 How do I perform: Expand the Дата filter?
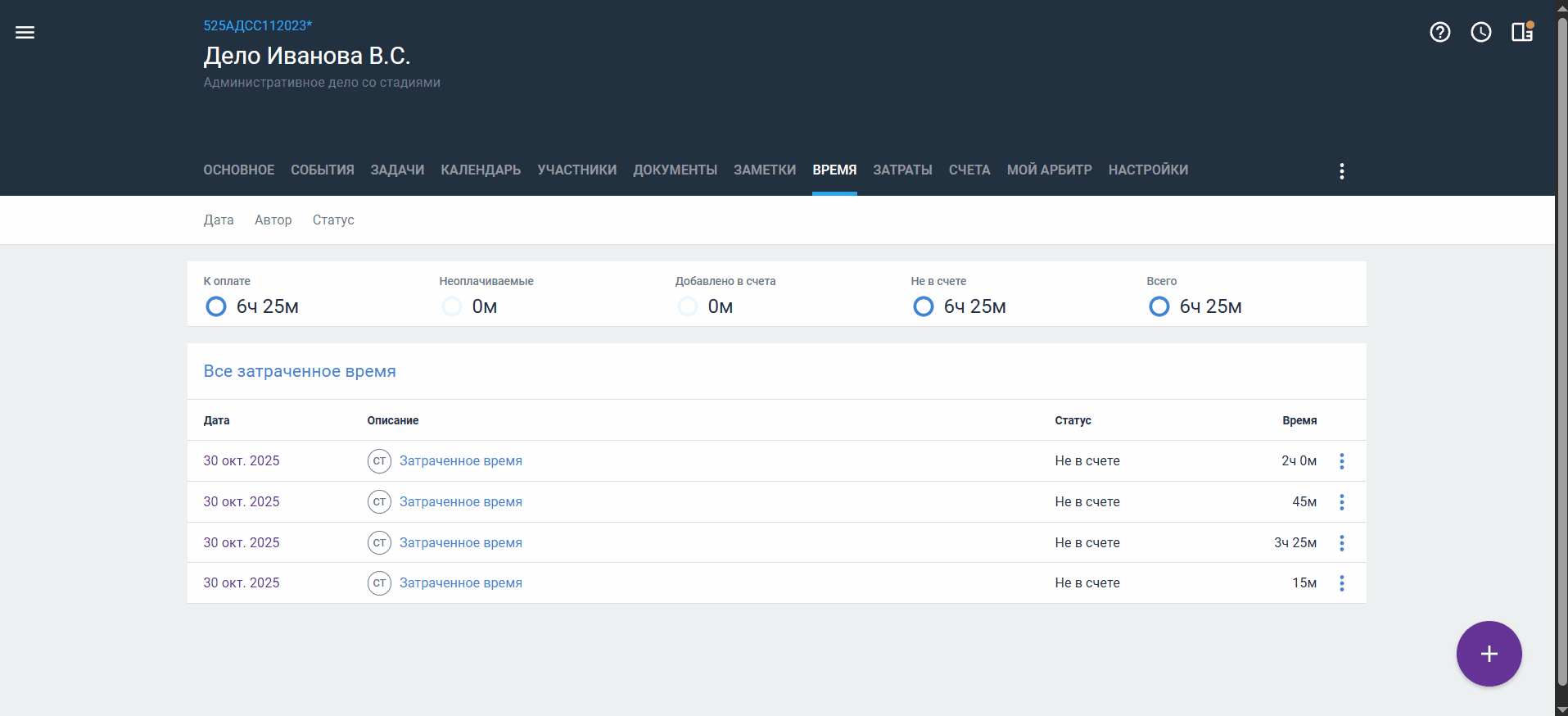coord(219,220)
